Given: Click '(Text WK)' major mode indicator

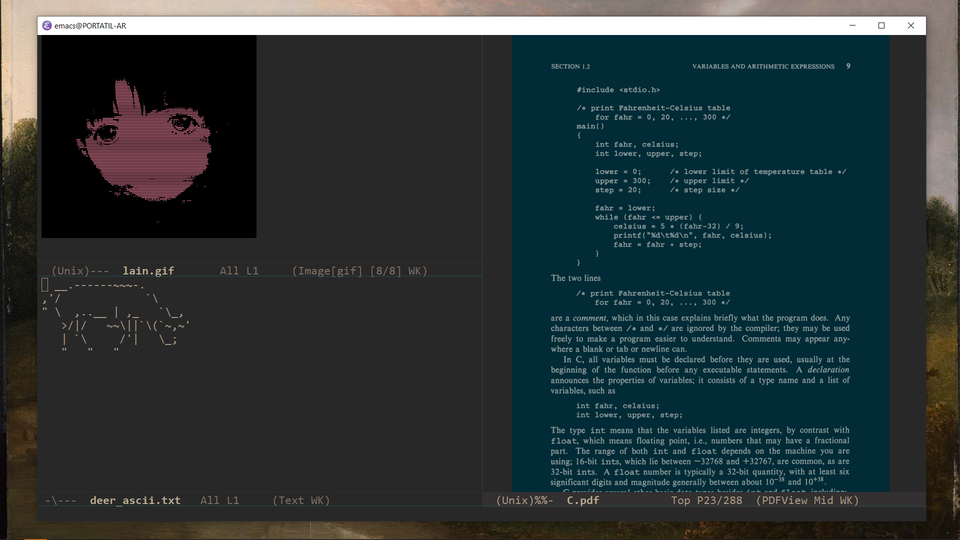Looking at the screenshot, I should (x=301, y=500).
